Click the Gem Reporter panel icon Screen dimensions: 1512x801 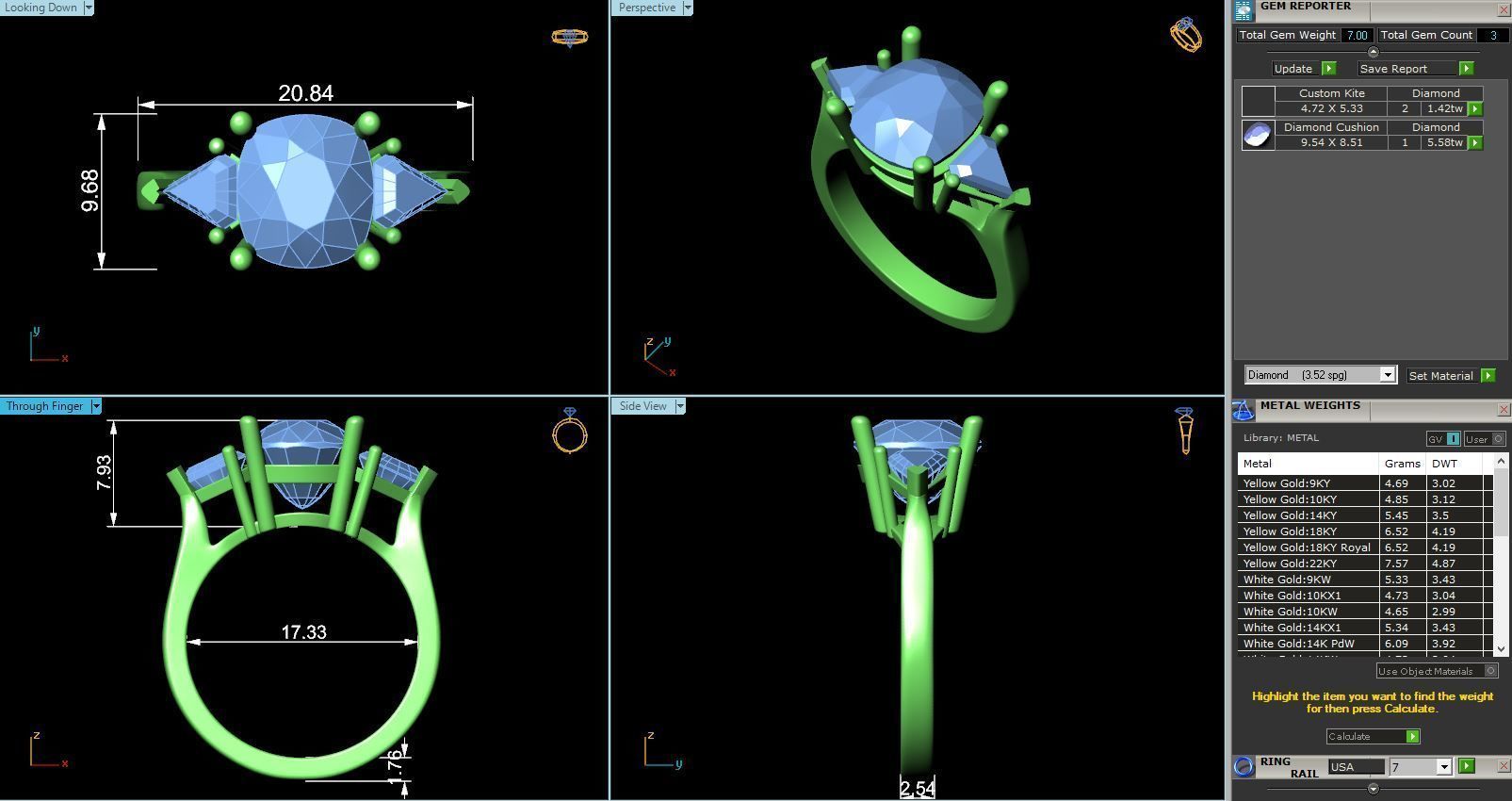tap(1244, 10)
